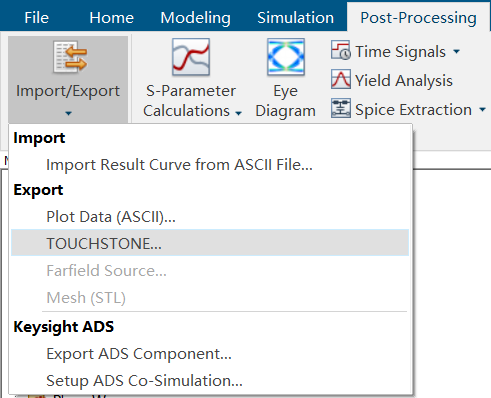Choose the TOUCHSTONE export entry
The height and width of the screenshot is (398, 491).
[210, 243]
